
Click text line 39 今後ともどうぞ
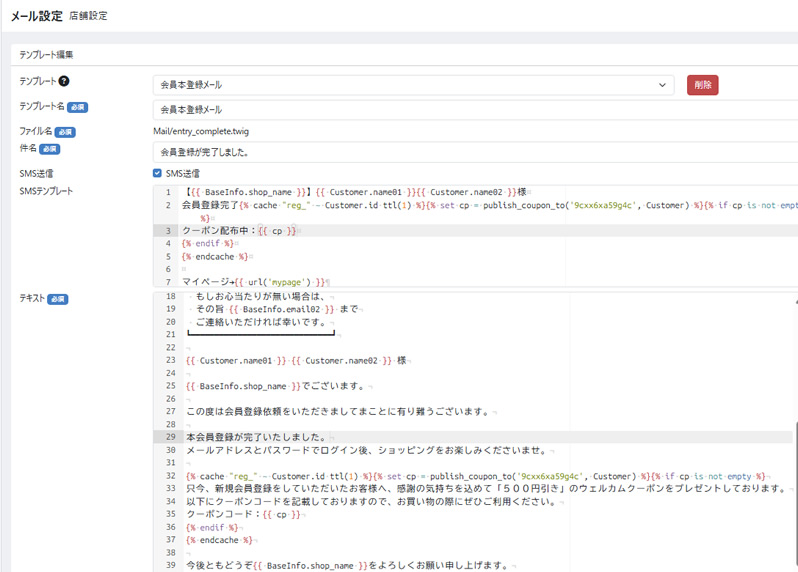(347, 565)
